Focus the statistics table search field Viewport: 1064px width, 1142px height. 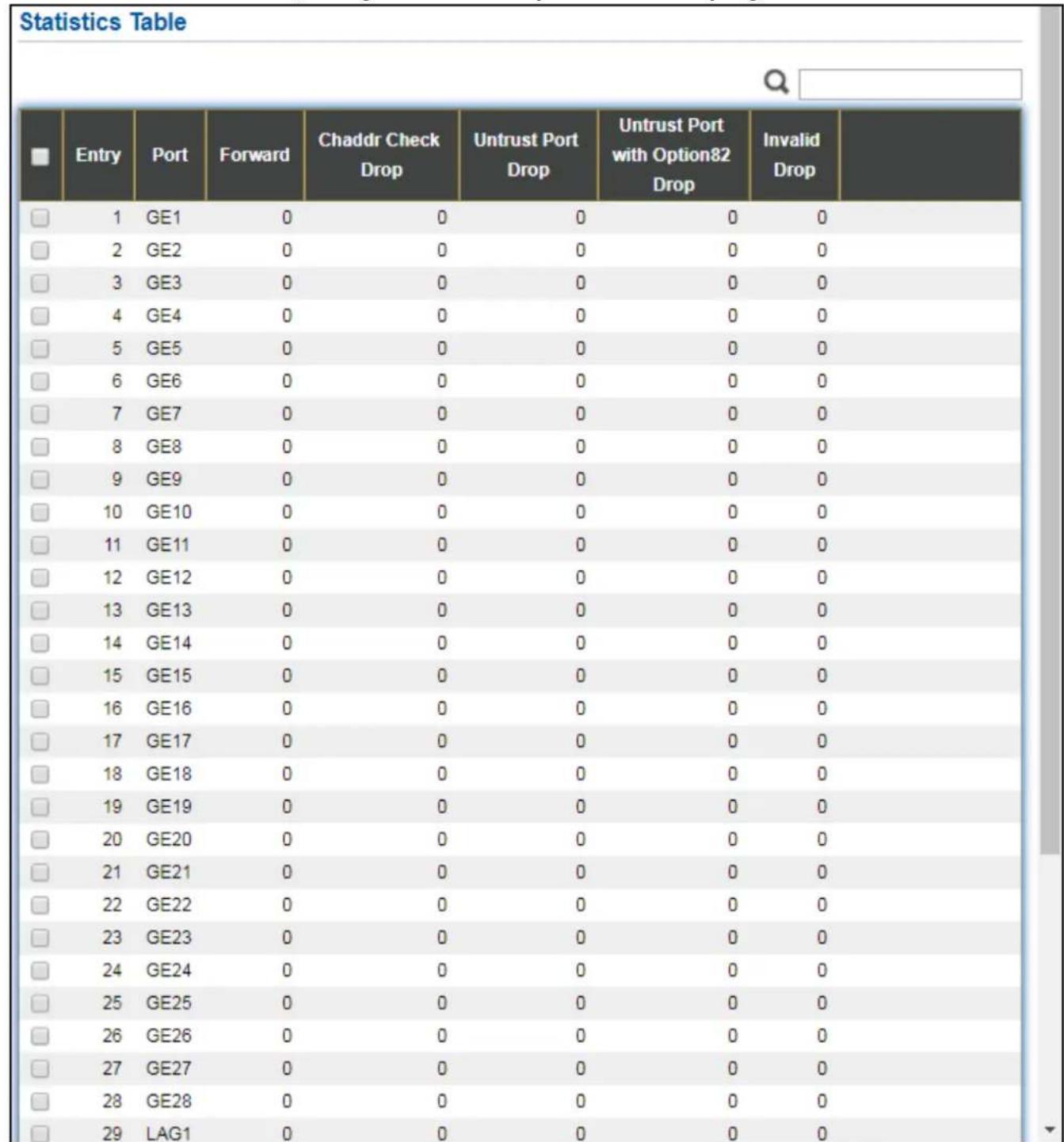tap(910, 84)
